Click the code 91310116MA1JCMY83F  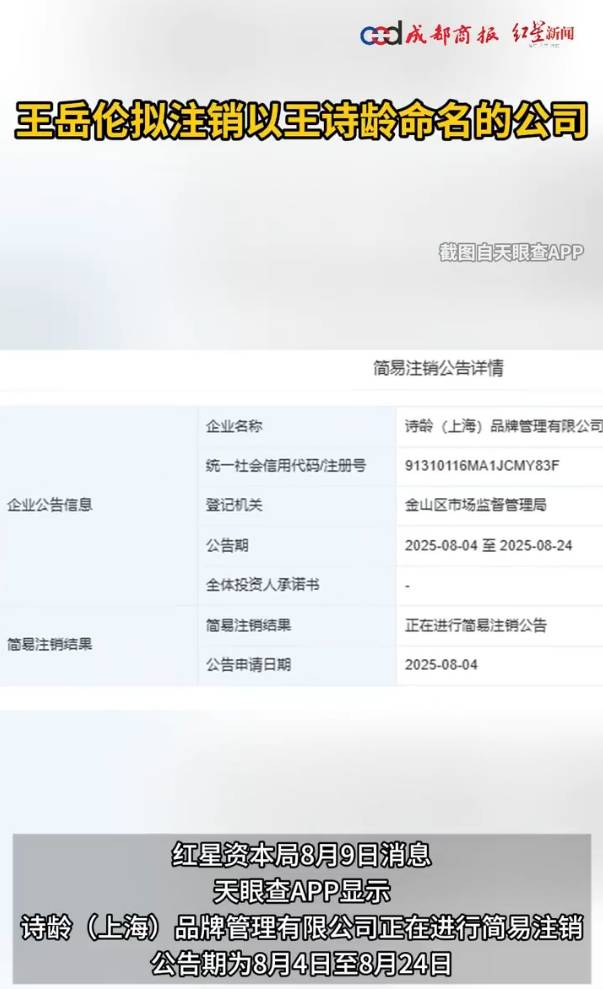pos(482,465)
